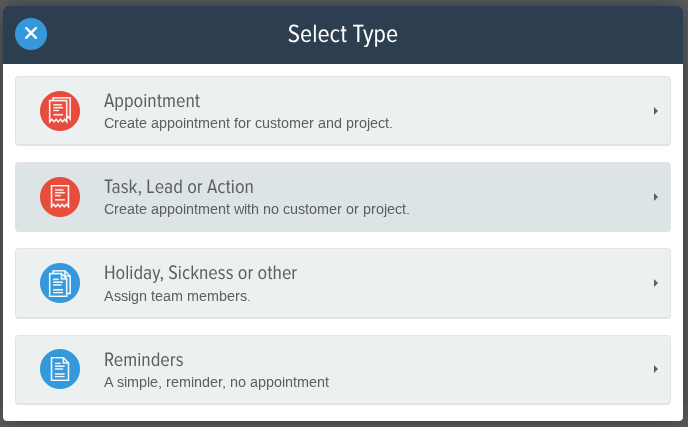
Task: Select the Task, Lead or Action heading
Action: 179,187
